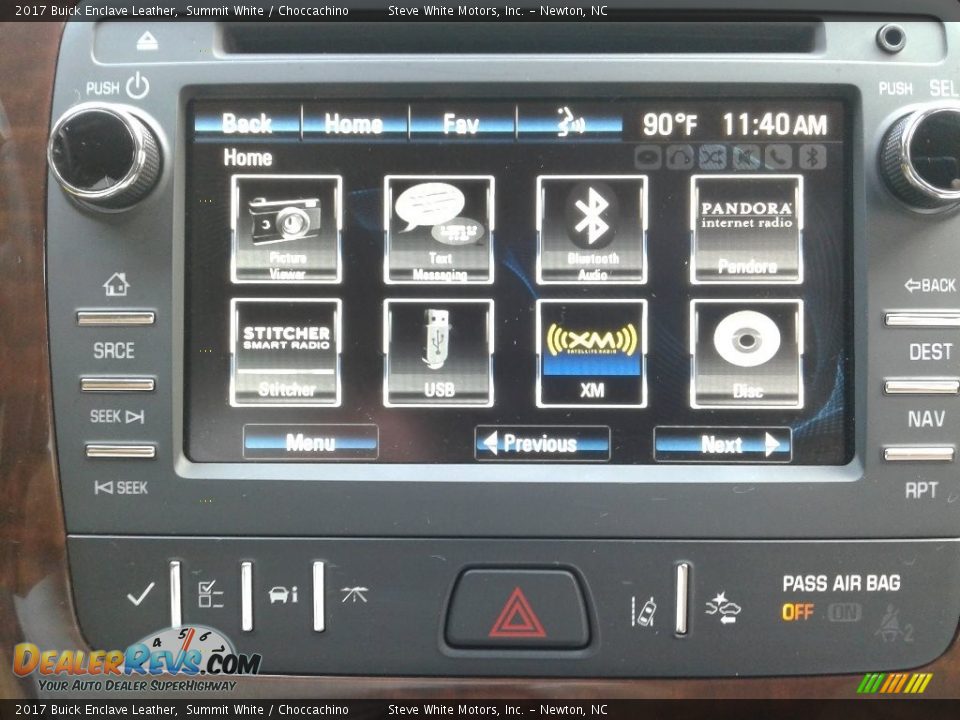Open Stitcher Smart Radio
The width and height of the screenshot is (960, 720).
click(286, 353)
